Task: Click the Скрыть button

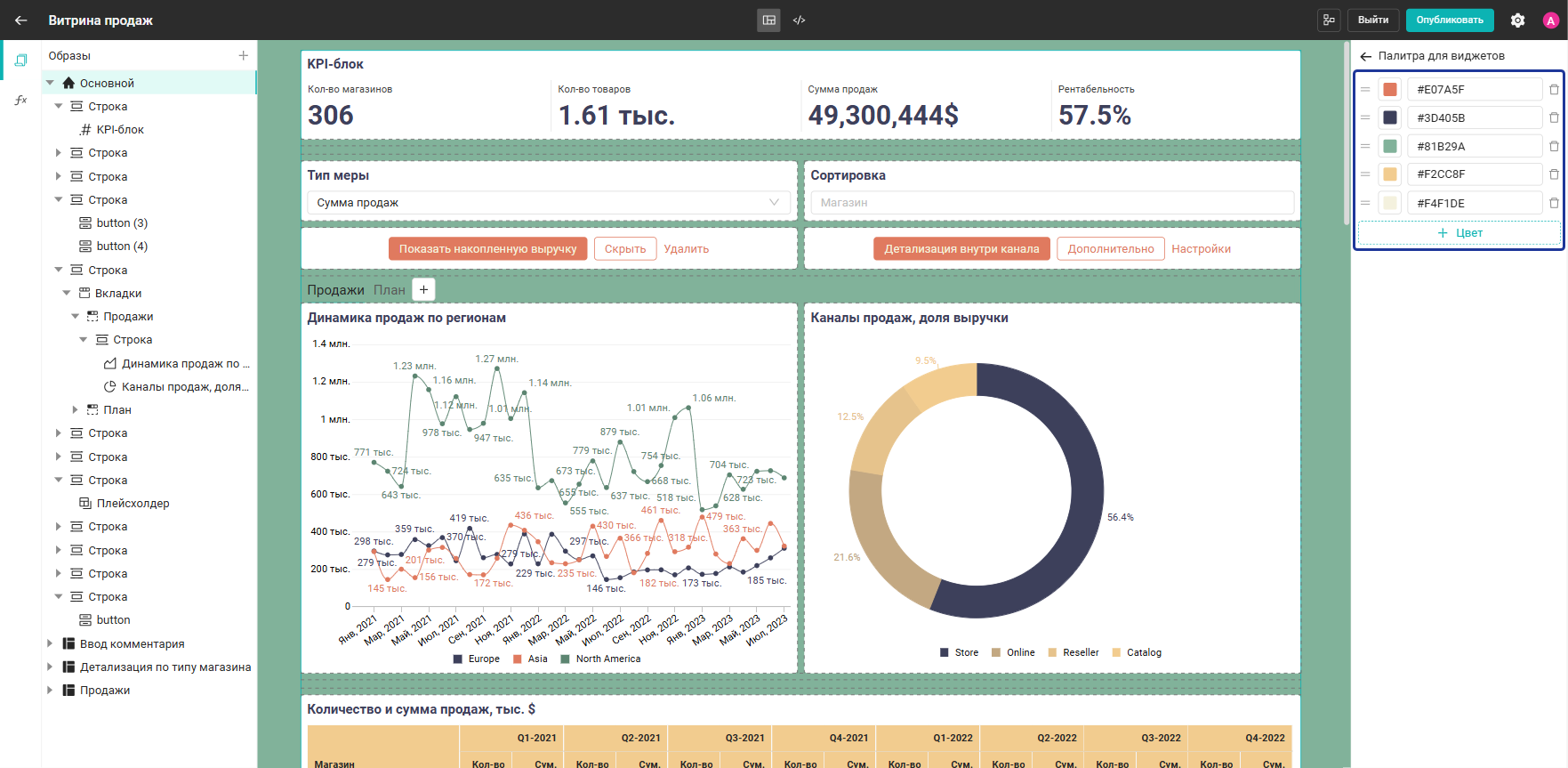Action: (625, 249)
